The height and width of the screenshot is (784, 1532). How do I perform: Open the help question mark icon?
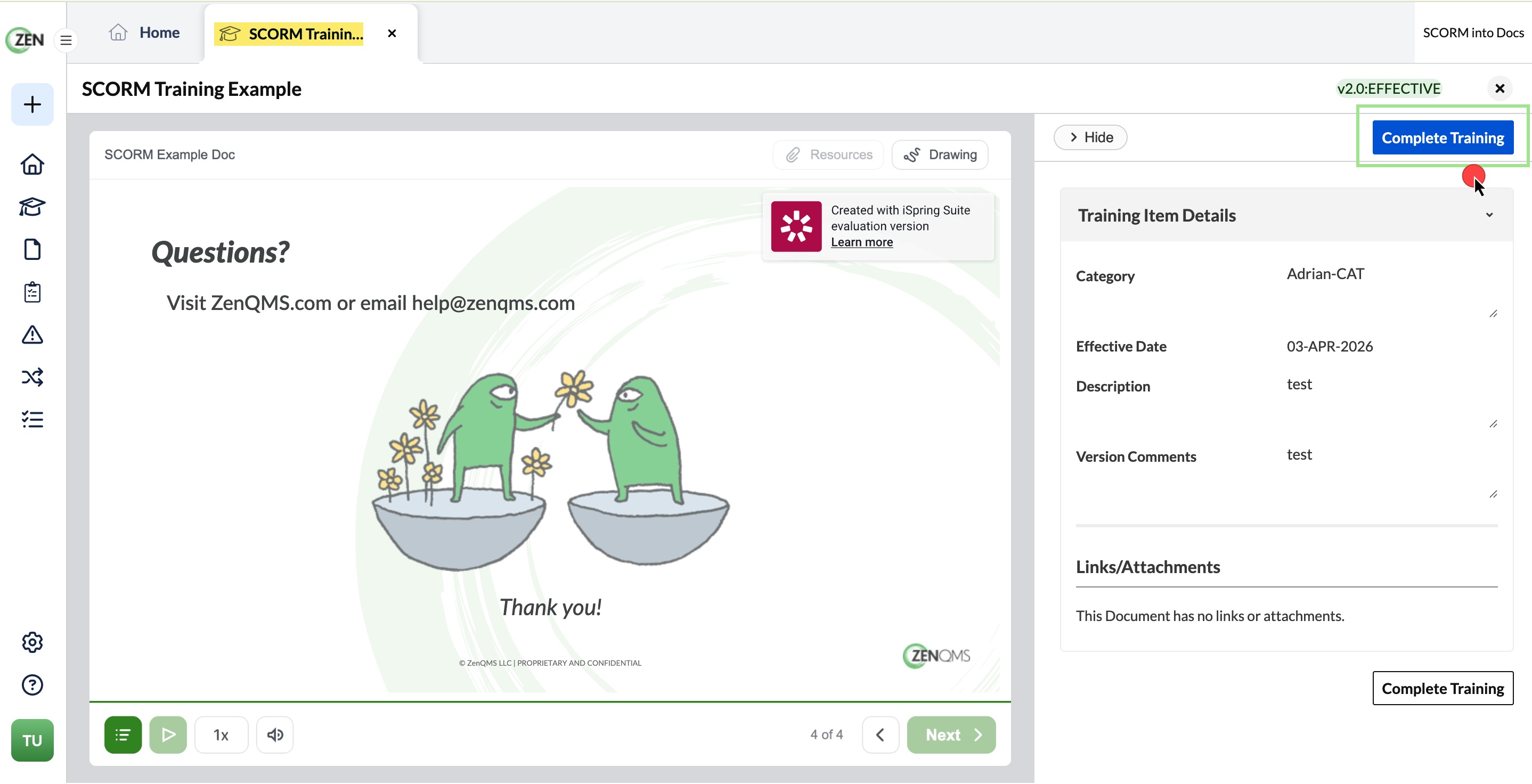coord(32,684)
